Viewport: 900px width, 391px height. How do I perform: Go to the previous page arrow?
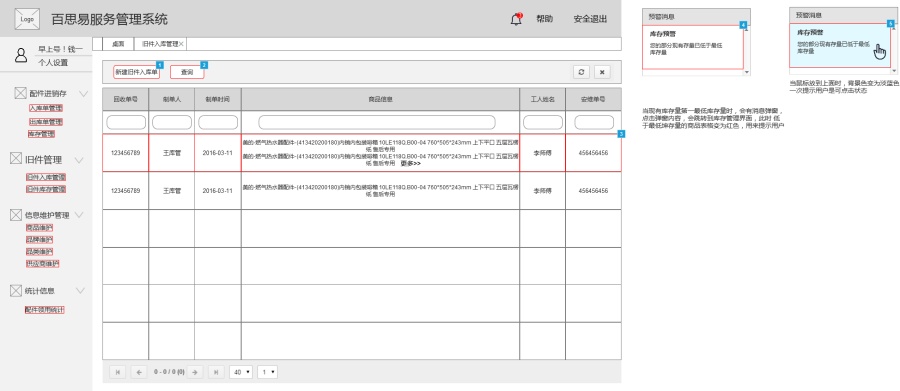139,372
